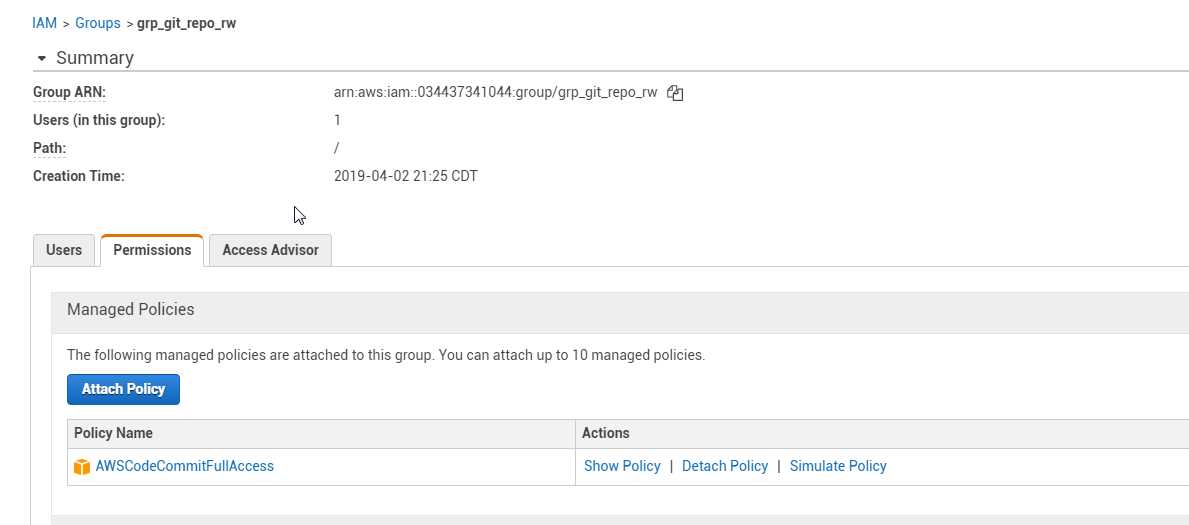1189x525 pixels.
Task: Go to the IAM breadcrumb link
Action: [45, 23]
